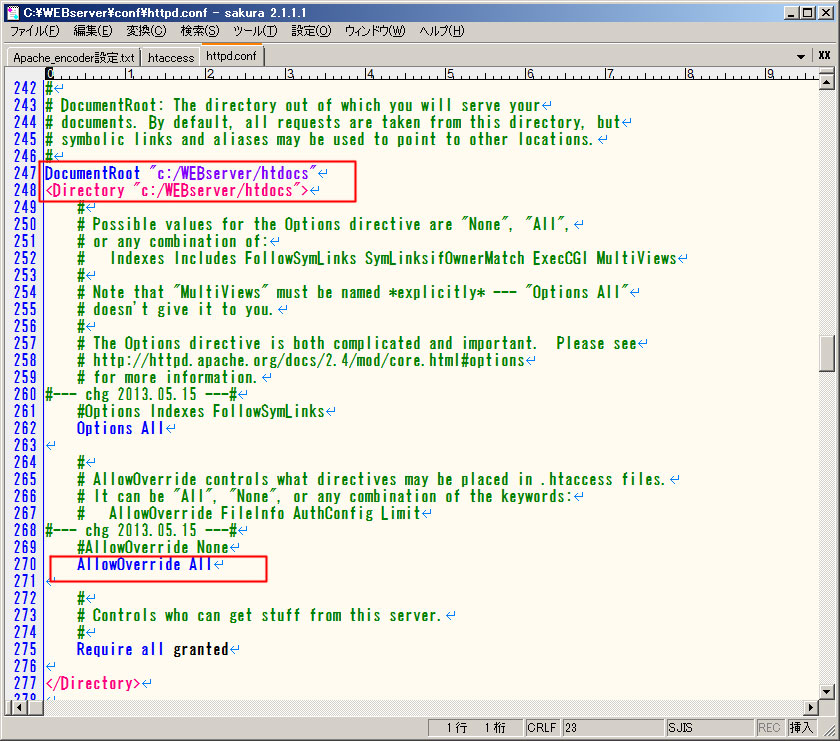
Task: Open the 検索(S) menu
Action: [200, 31]
